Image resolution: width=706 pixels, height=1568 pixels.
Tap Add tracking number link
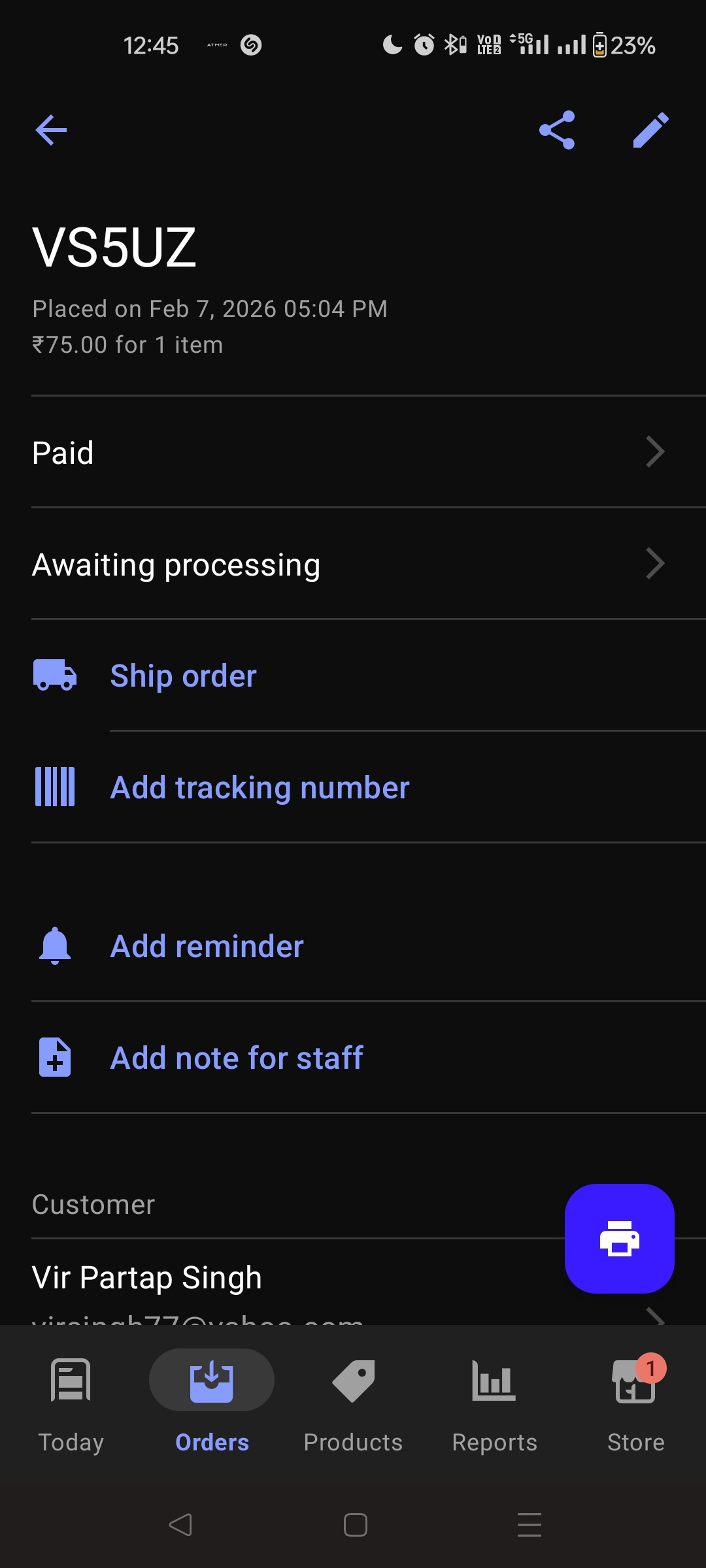pyautogui.click(x=260, y=788)
